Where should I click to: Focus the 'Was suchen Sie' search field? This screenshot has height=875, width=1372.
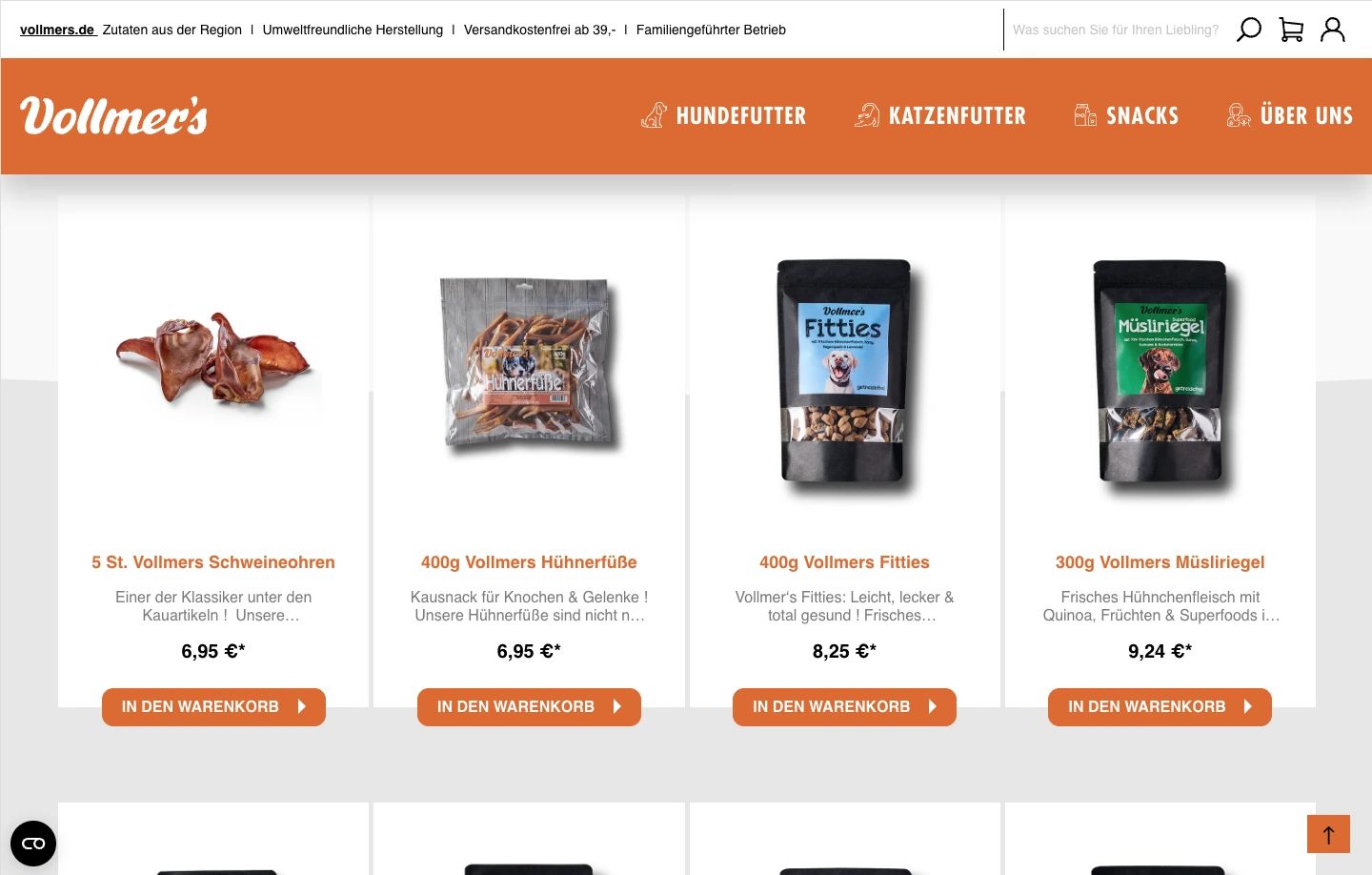pos(1117,30)
